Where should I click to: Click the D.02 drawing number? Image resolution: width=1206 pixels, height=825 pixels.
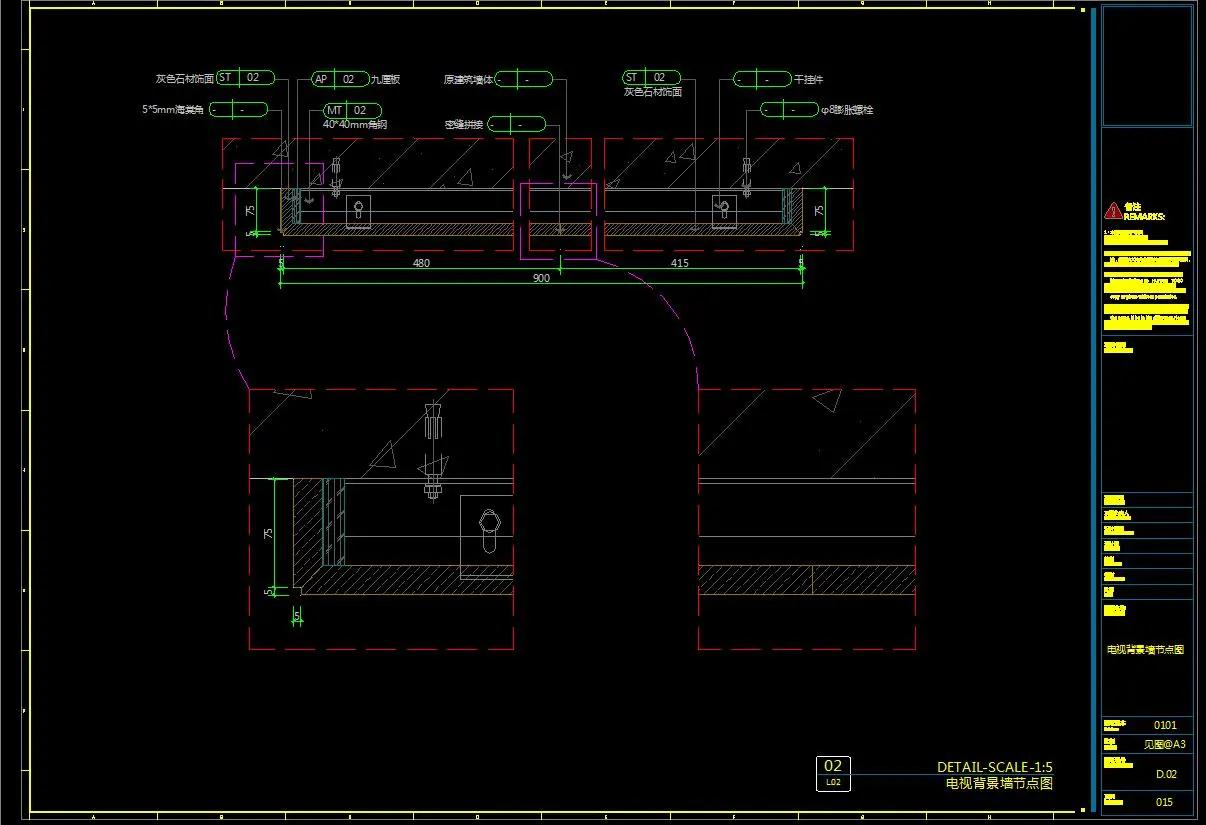coord(1166,773)
